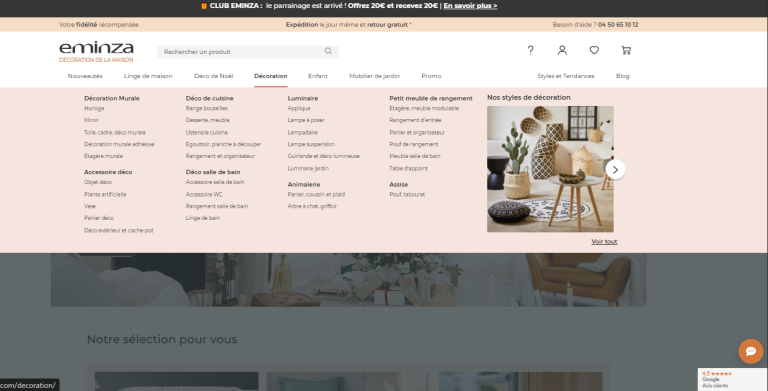Select Arbre à chat, griffoir

pos(312,206)
